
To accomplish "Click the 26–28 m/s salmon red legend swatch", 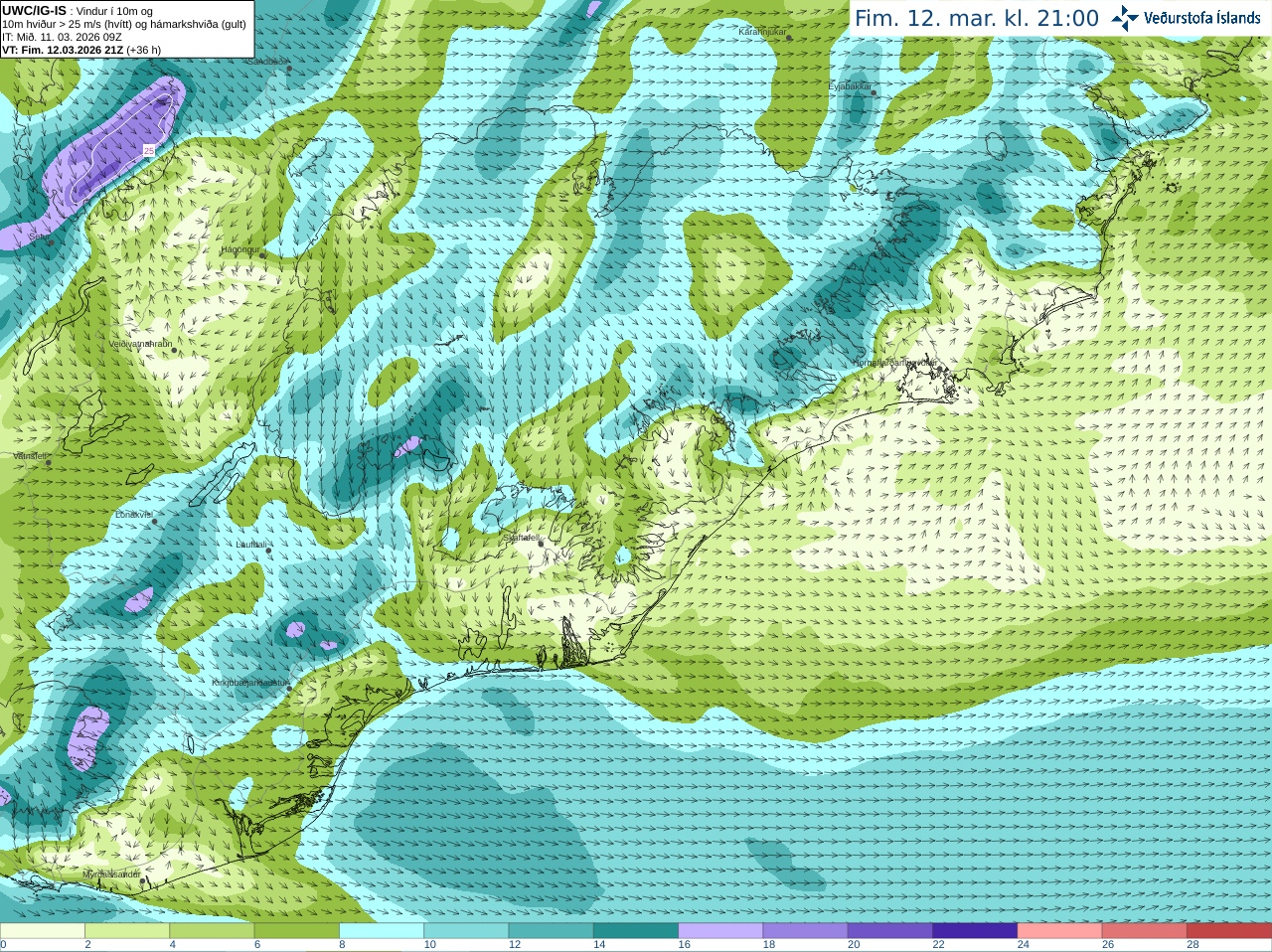I will tap(1145, 931).
